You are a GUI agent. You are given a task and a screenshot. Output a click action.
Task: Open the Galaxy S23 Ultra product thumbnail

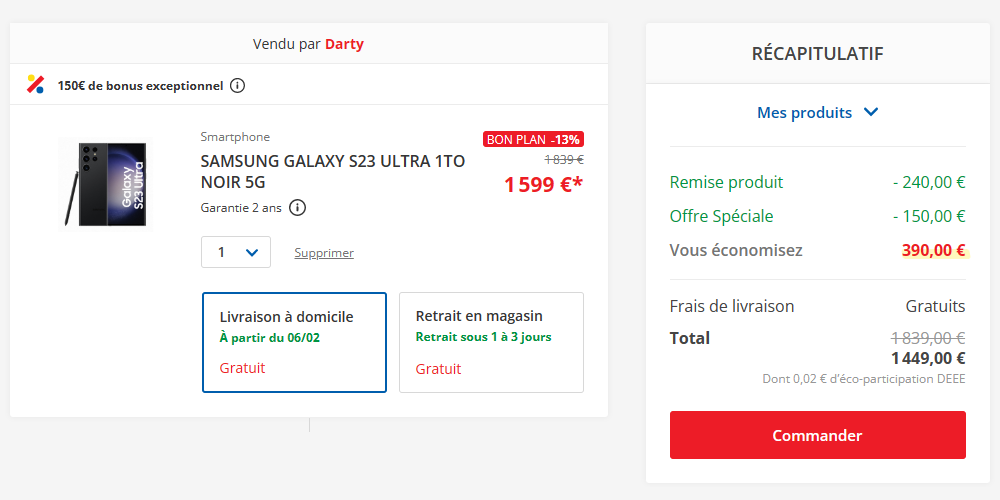pos(105,184)
